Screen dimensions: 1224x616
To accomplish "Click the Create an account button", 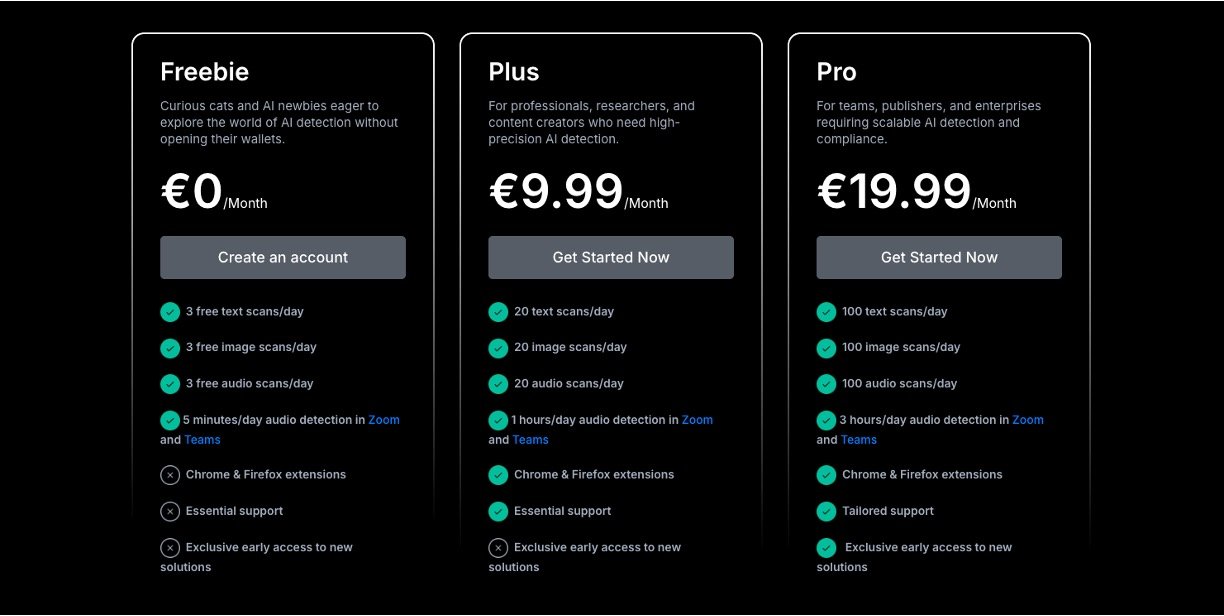I will pyautogui.click(x=283, y=257).
